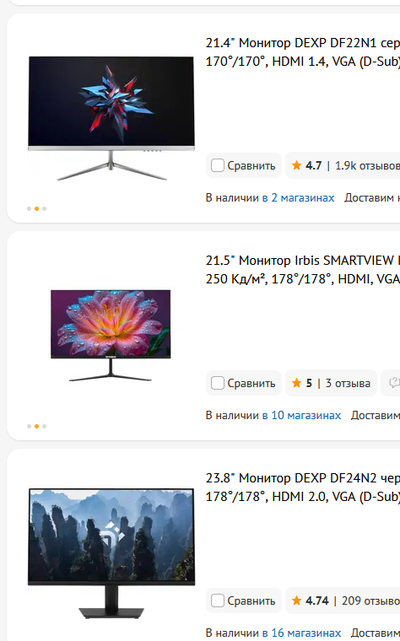Click the star rating icon for DEXP DF22N1
This screenshot has height=641, width=400.
[297, 166]
